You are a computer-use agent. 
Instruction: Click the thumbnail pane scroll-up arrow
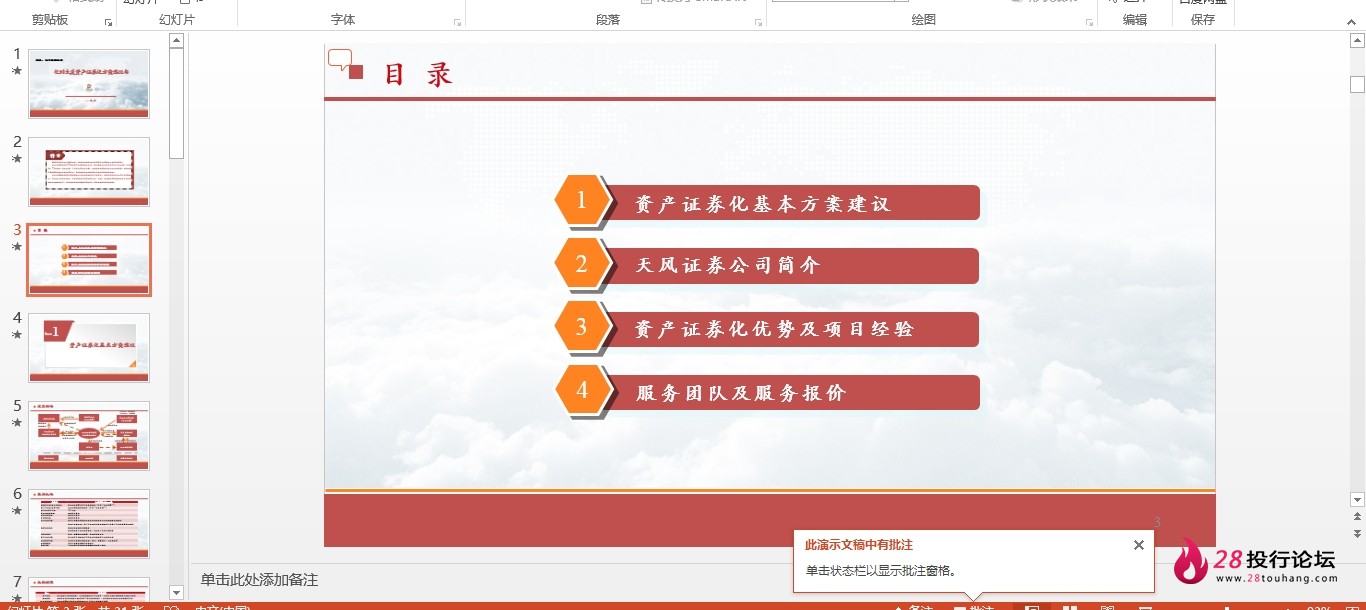pos(176,40)
